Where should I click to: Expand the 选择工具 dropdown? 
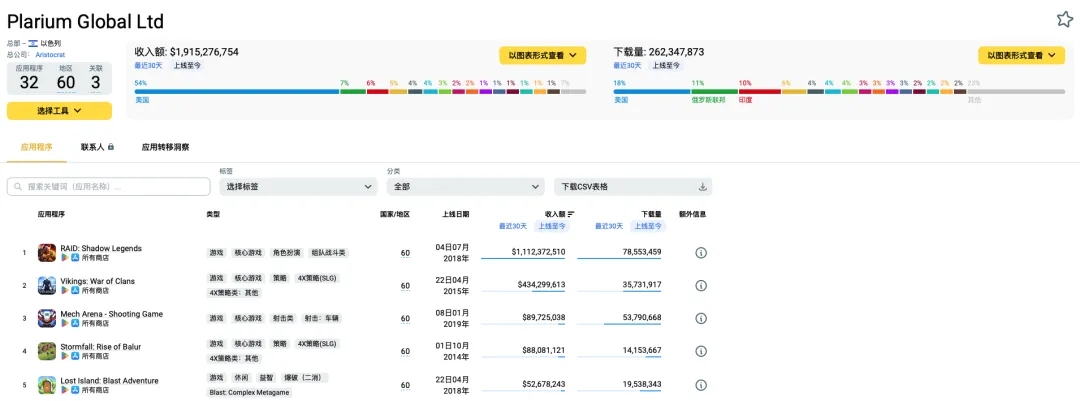pos(59,111)
